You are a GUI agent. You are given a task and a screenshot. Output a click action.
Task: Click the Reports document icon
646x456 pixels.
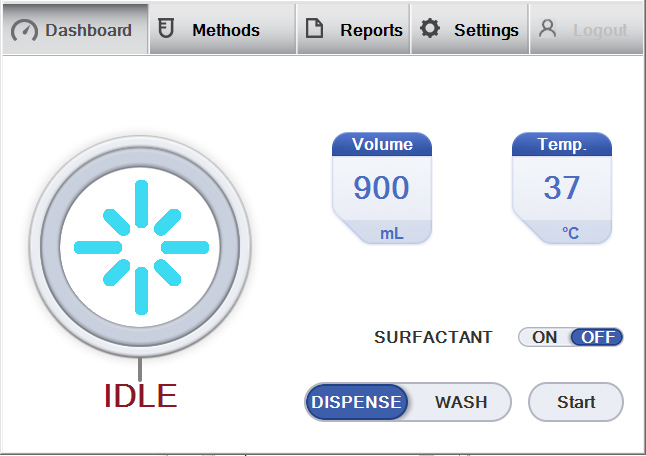314,29
